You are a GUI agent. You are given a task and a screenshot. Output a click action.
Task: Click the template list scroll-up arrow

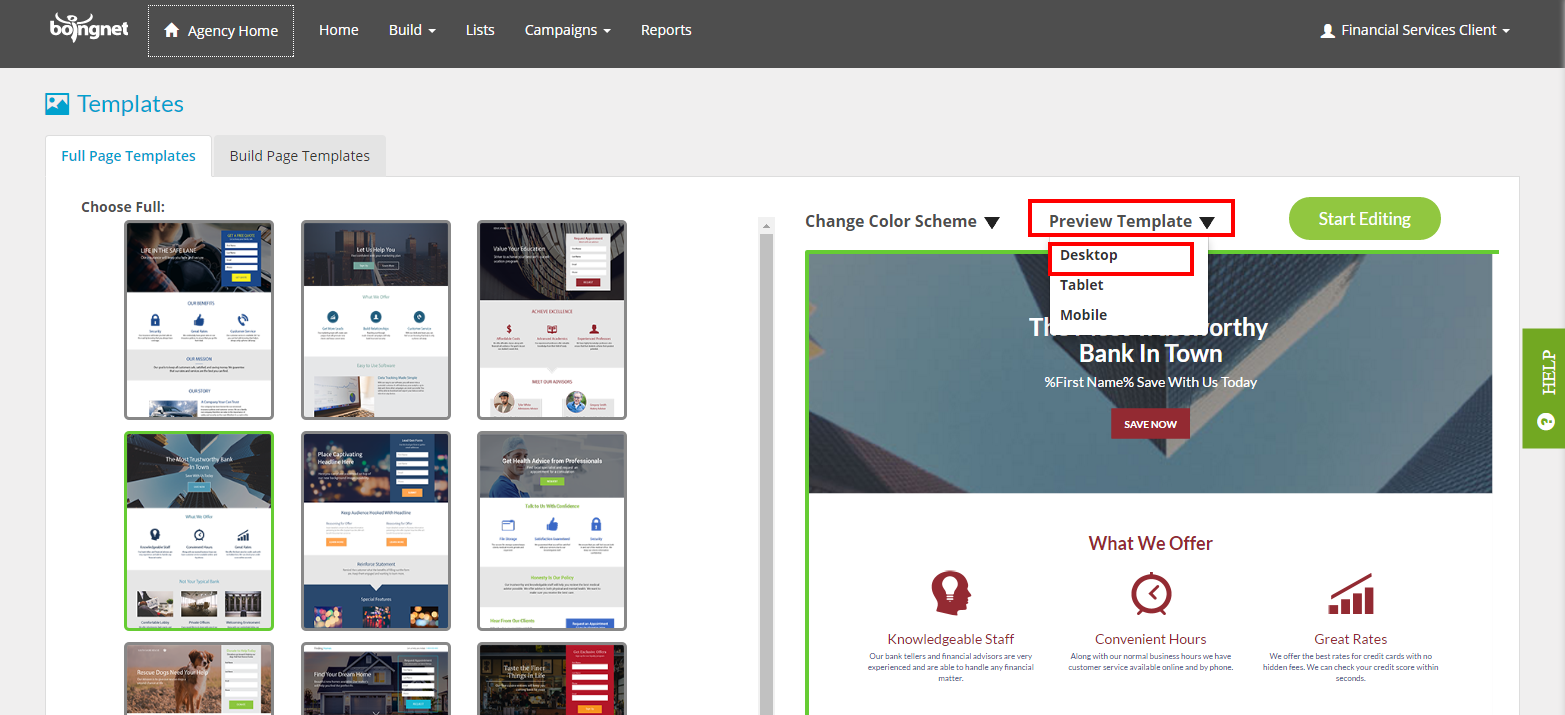(x=767, y=225)
